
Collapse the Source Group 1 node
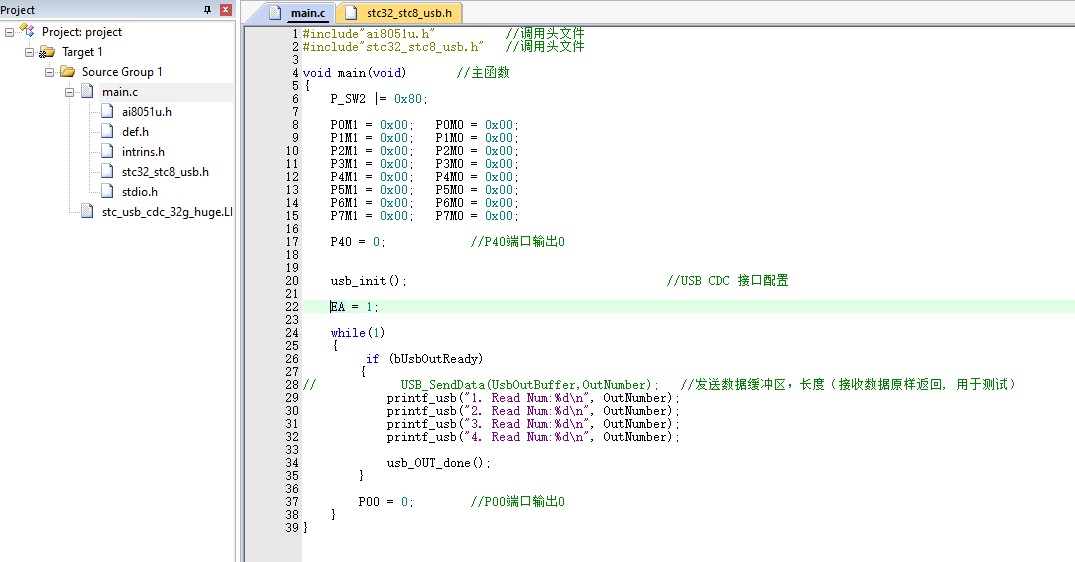tap(49, 72)
